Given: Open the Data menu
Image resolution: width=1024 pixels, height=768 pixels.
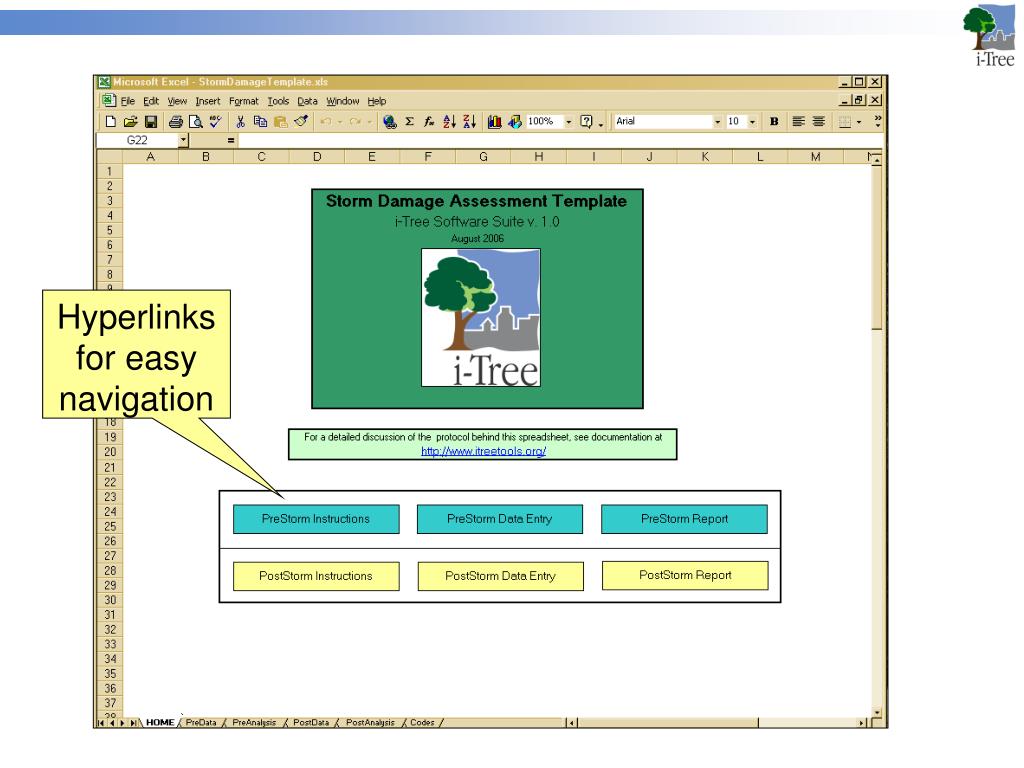Looking at the screenshot, I should 308,101.
